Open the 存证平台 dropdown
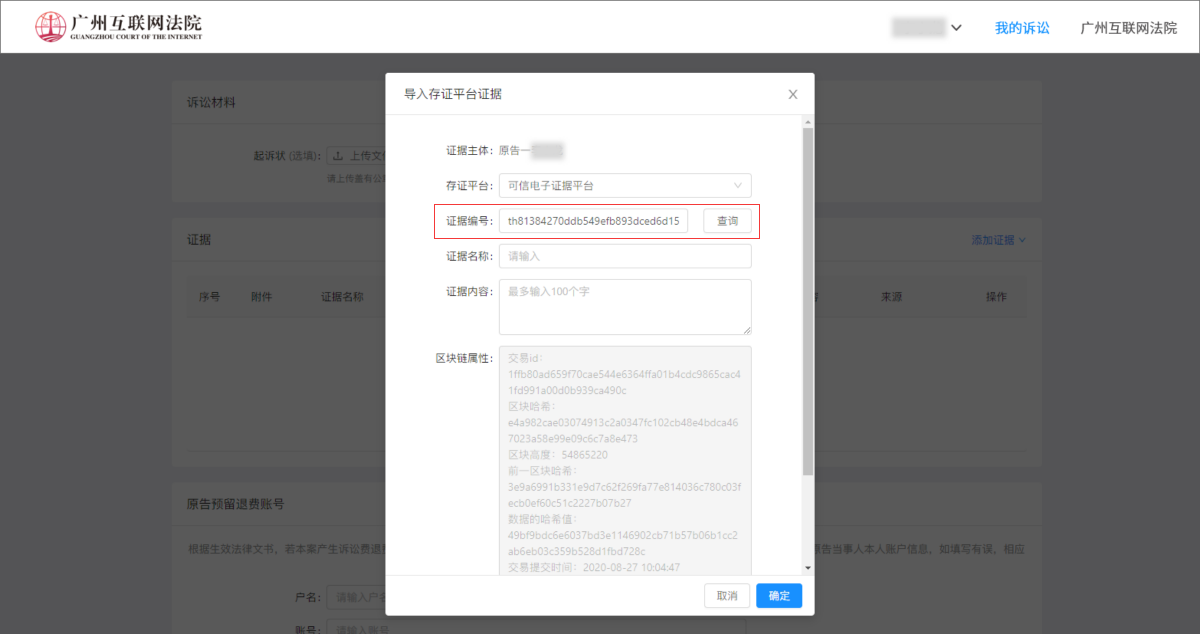This screenshot has height=634, width=1200. pos(624,185)
